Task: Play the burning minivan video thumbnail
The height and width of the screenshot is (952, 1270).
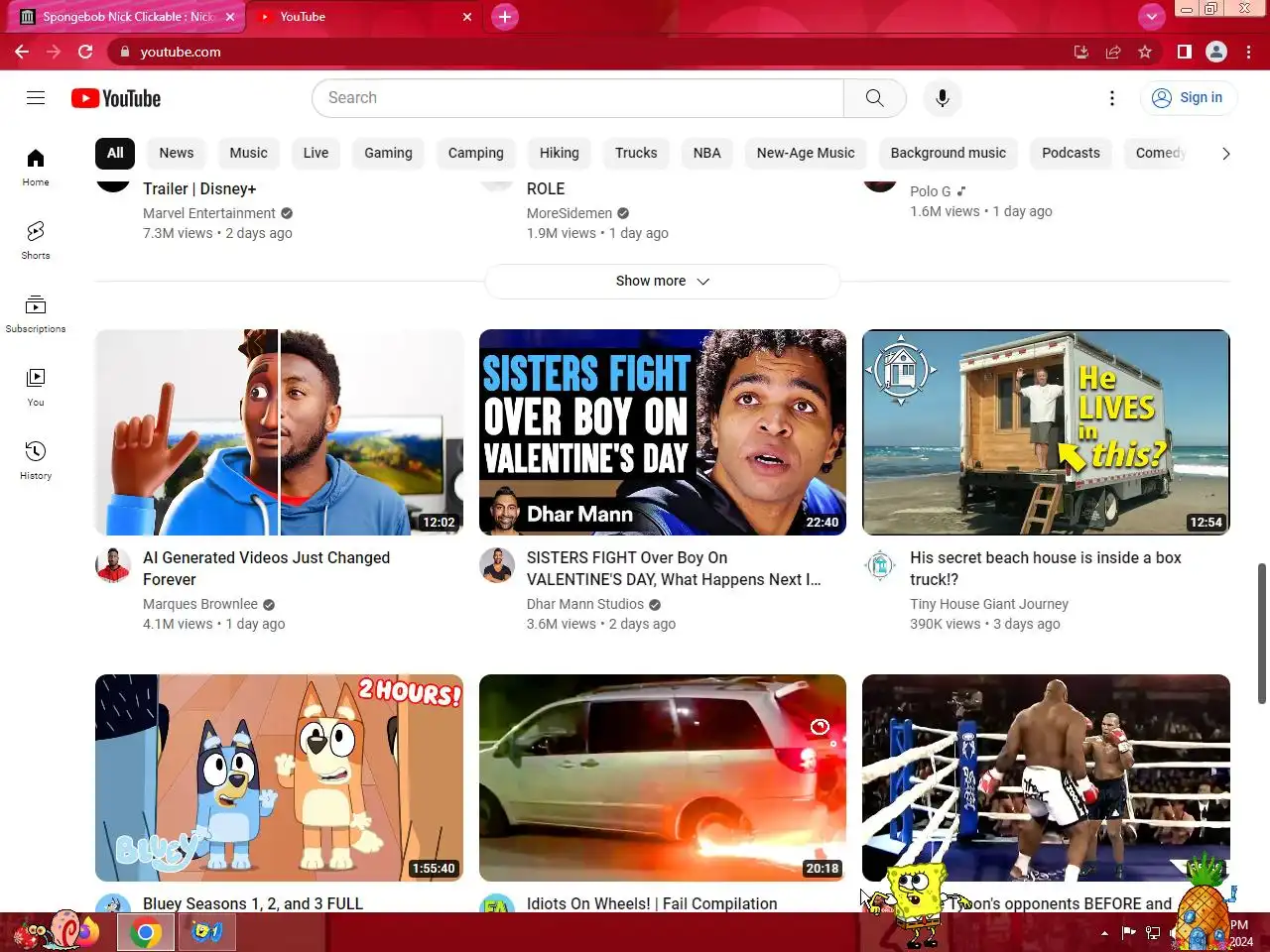Action: tap(663, 777)
